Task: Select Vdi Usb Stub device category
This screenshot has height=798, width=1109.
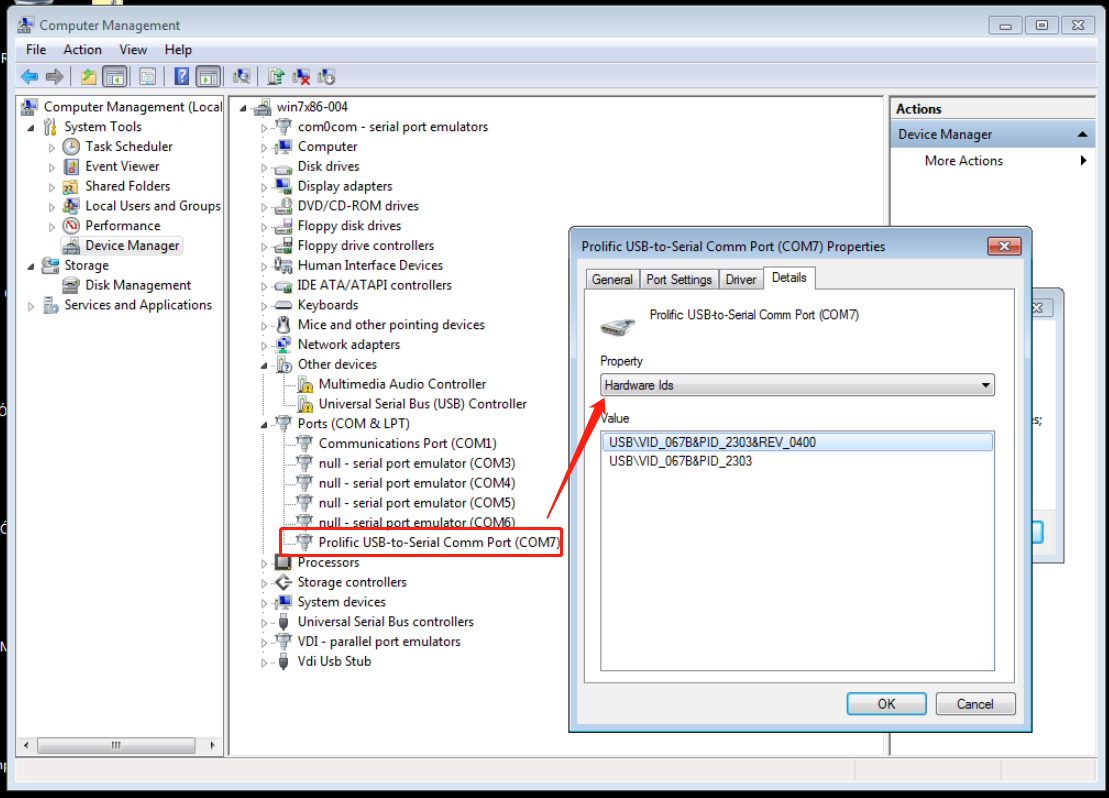Action: (334, 661)
